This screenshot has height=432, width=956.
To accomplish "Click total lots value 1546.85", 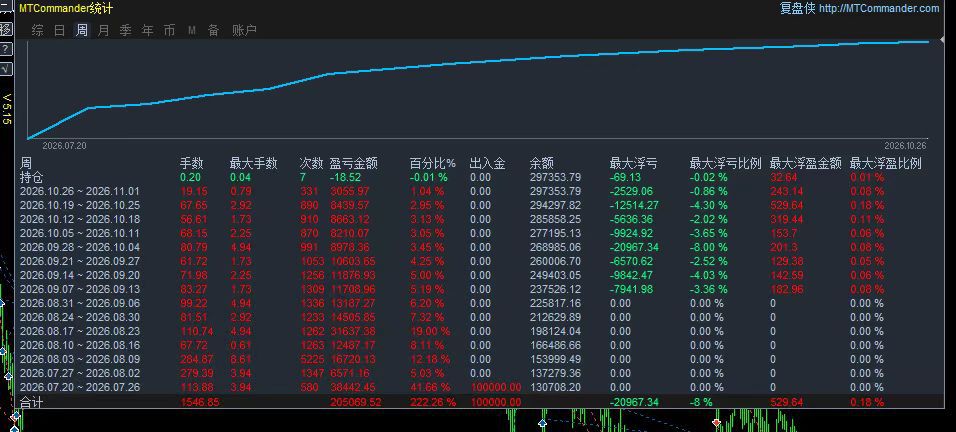I will click(x=200, y=402).
